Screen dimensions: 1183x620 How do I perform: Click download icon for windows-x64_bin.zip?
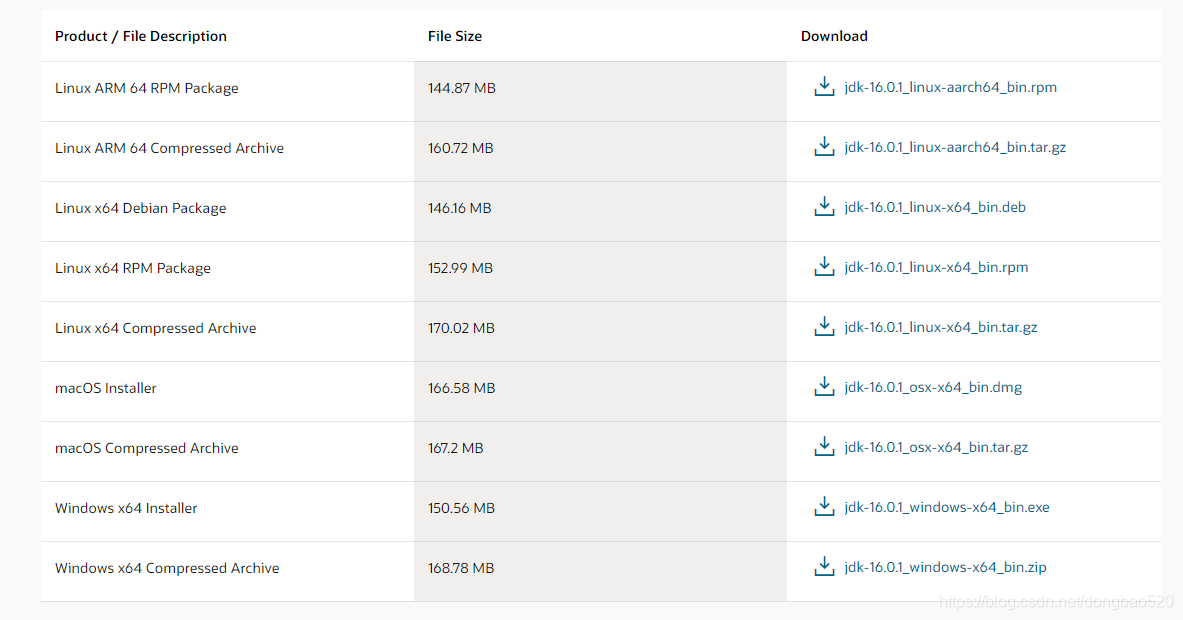pyautogui.click(x=824, y=566)
